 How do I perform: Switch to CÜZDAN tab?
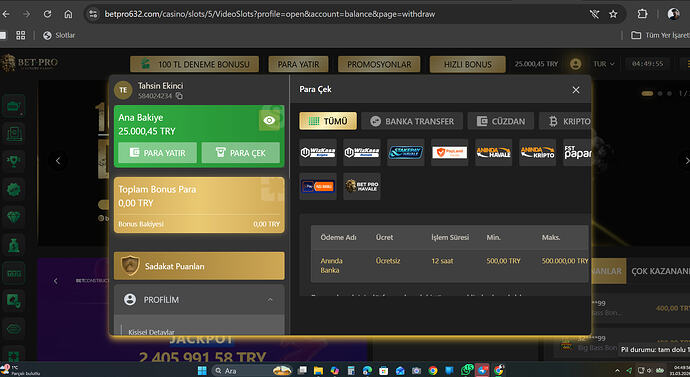501,121
